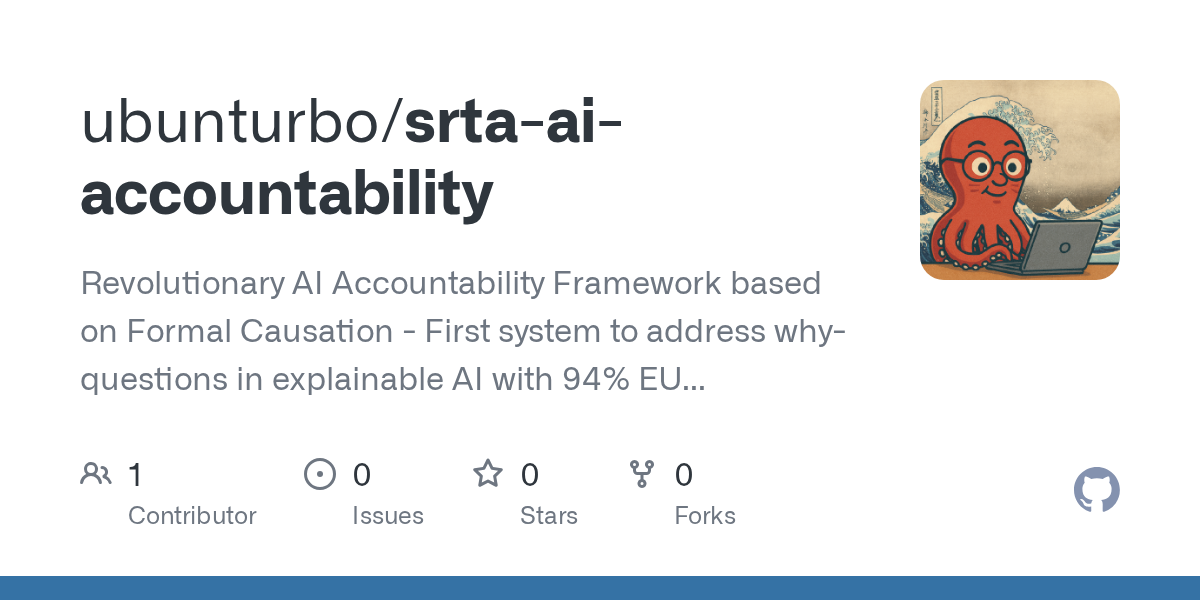Image resolution: width=1200 pixels, height=600 pixels.
Task: Click the issues count '0'
Action: pyautogui.click(x=362, y=474)
